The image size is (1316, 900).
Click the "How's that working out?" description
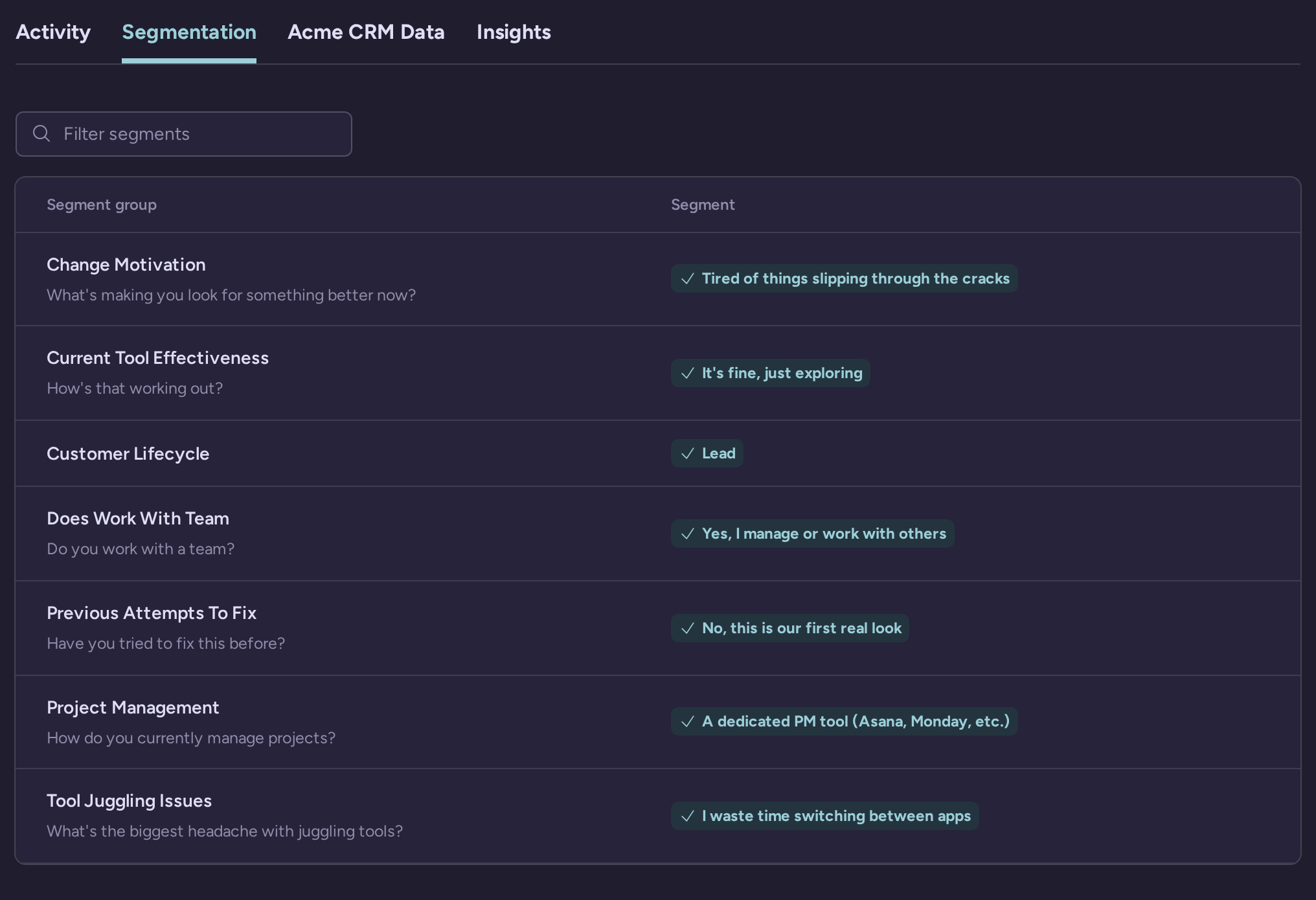click(135, 388)
